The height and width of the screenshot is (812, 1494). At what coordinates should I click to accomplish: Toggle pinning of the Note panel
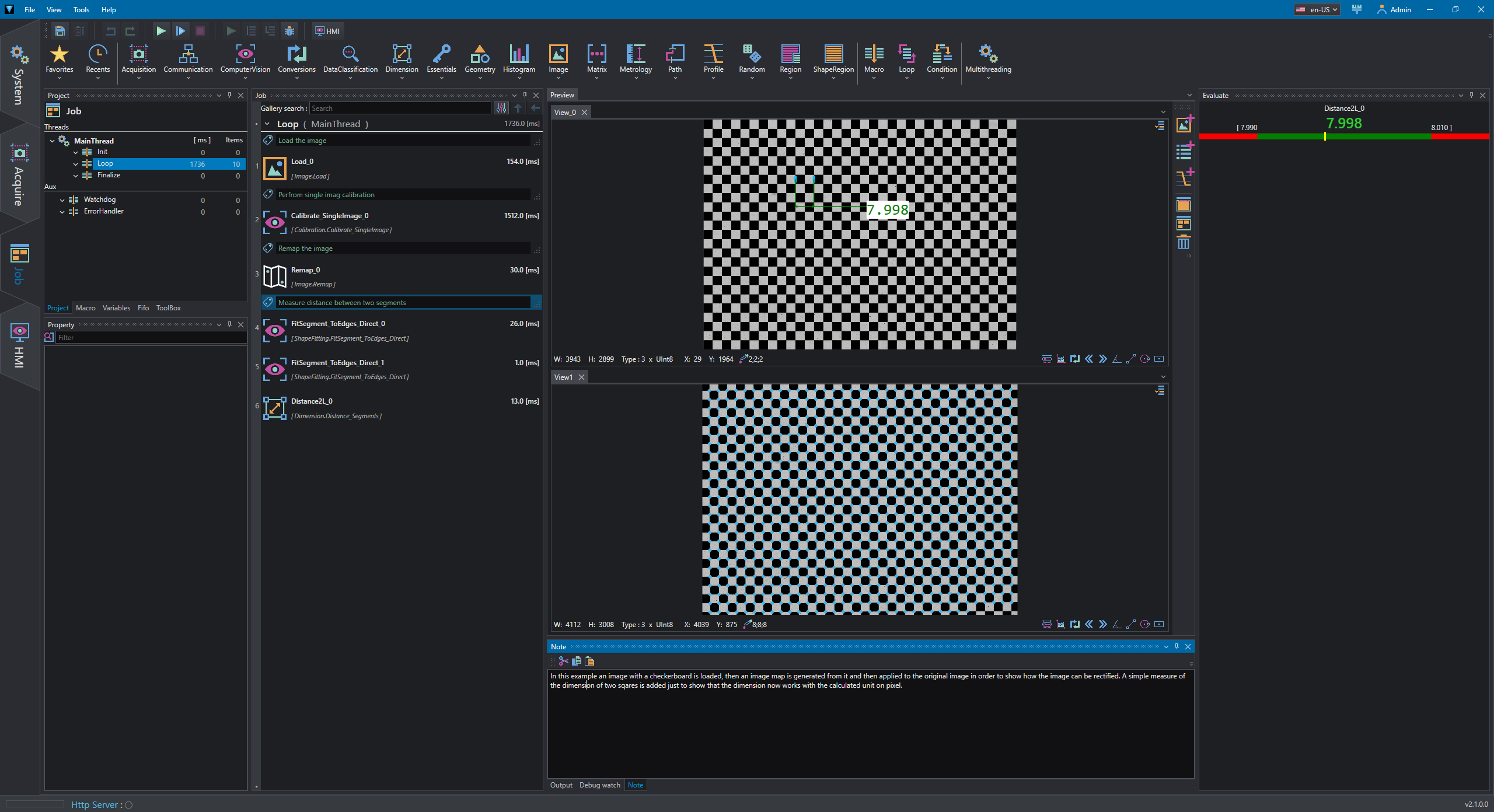click(1176, 646)
